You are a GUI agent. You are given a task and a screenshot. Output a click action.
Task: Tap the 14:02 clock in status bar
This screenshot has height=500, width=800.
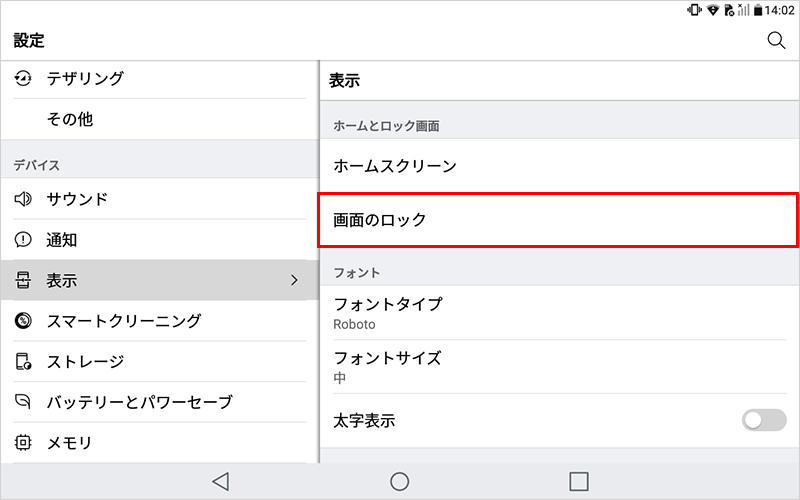pos(779,10)
